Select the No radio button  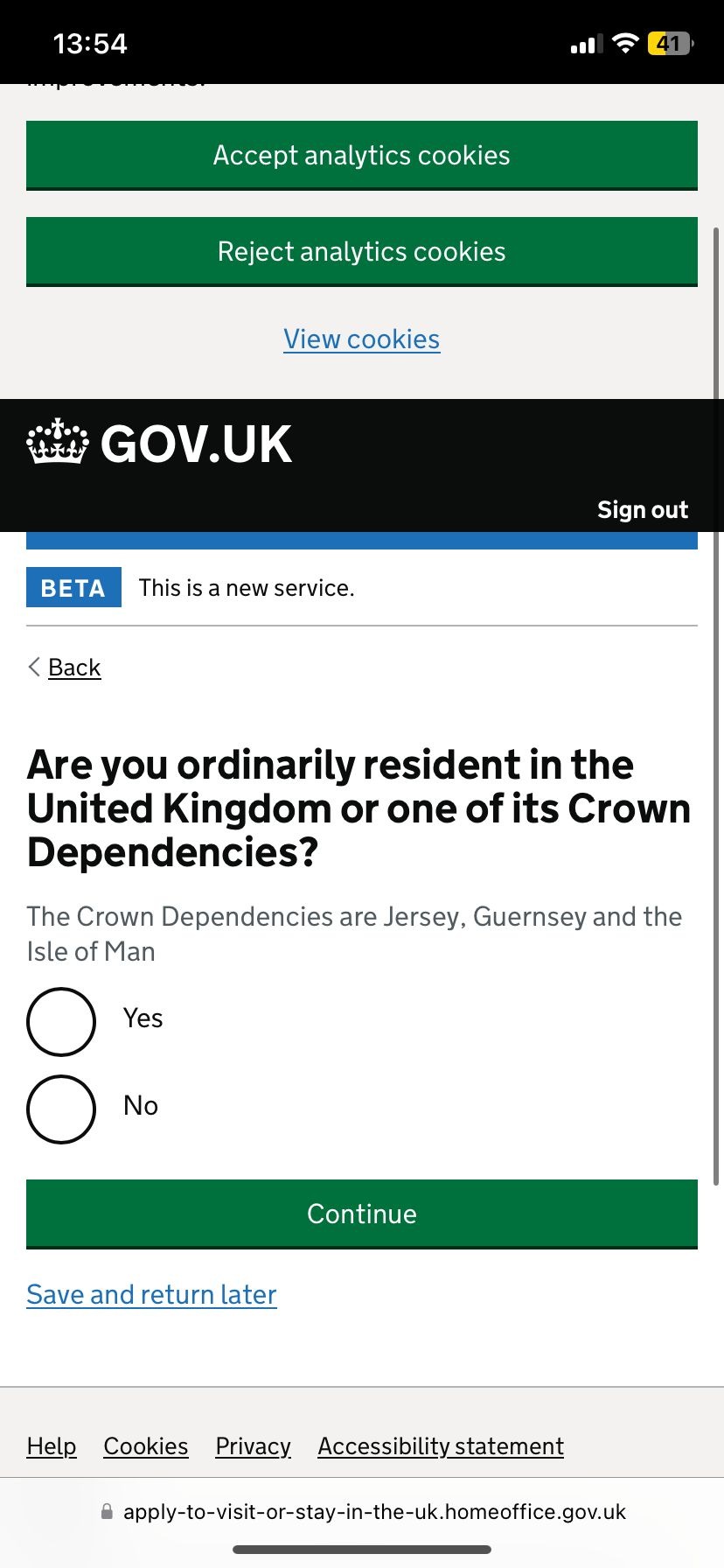[61, 1109]
